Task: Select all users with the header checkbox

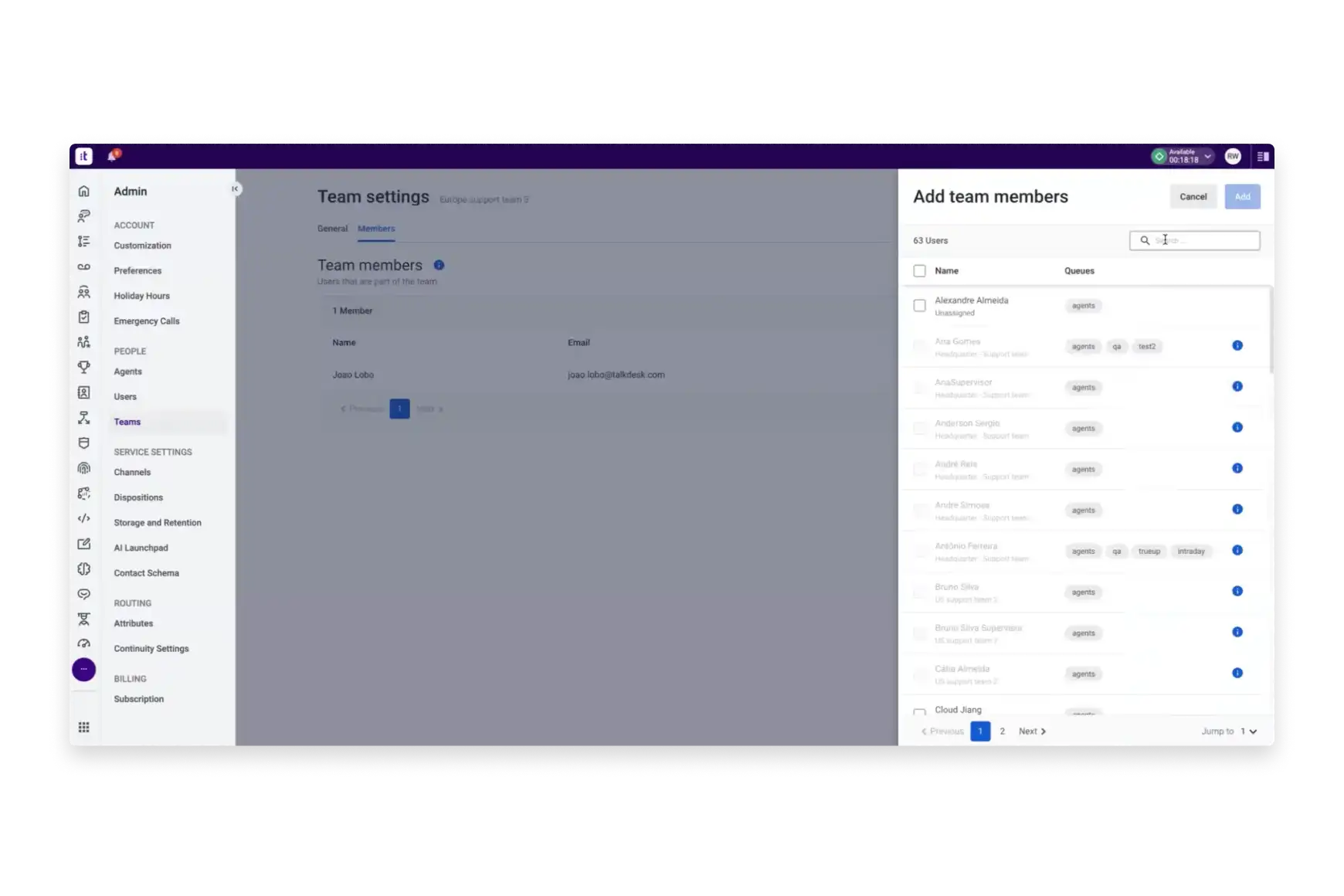Action: [920, 270]
